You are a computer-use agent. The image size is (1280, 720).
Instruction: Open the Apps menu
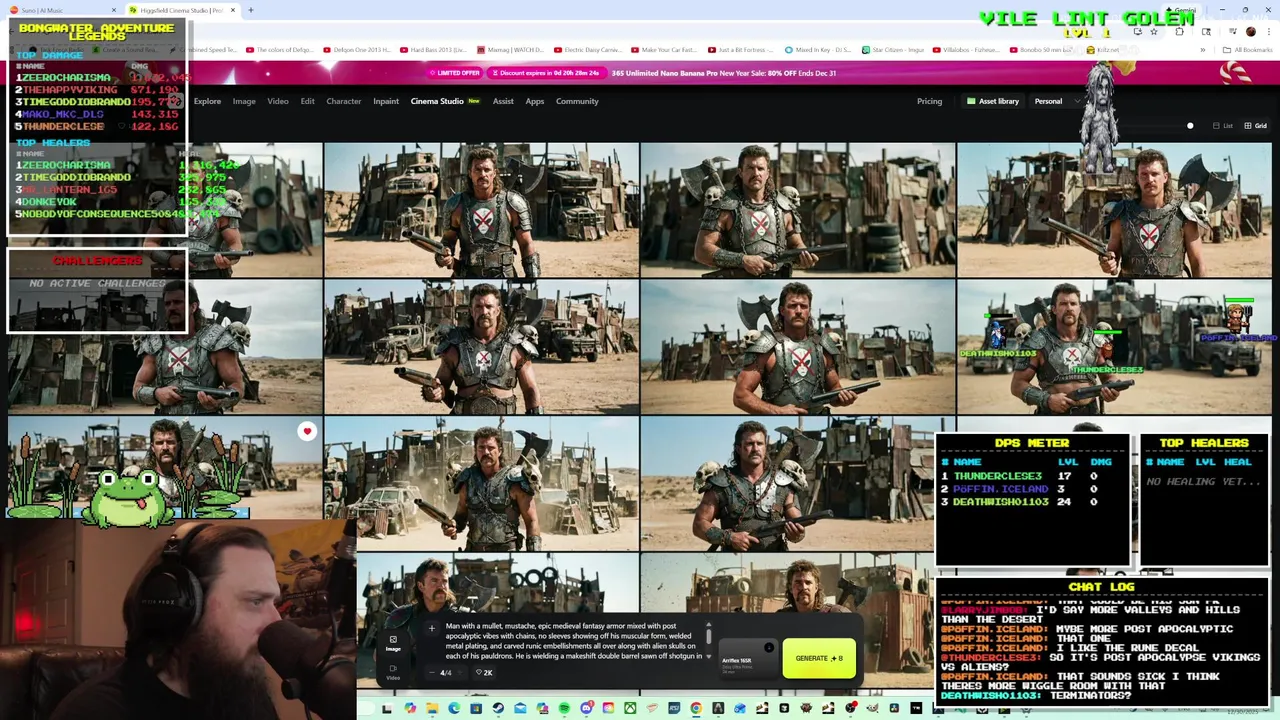pos(535,101)
